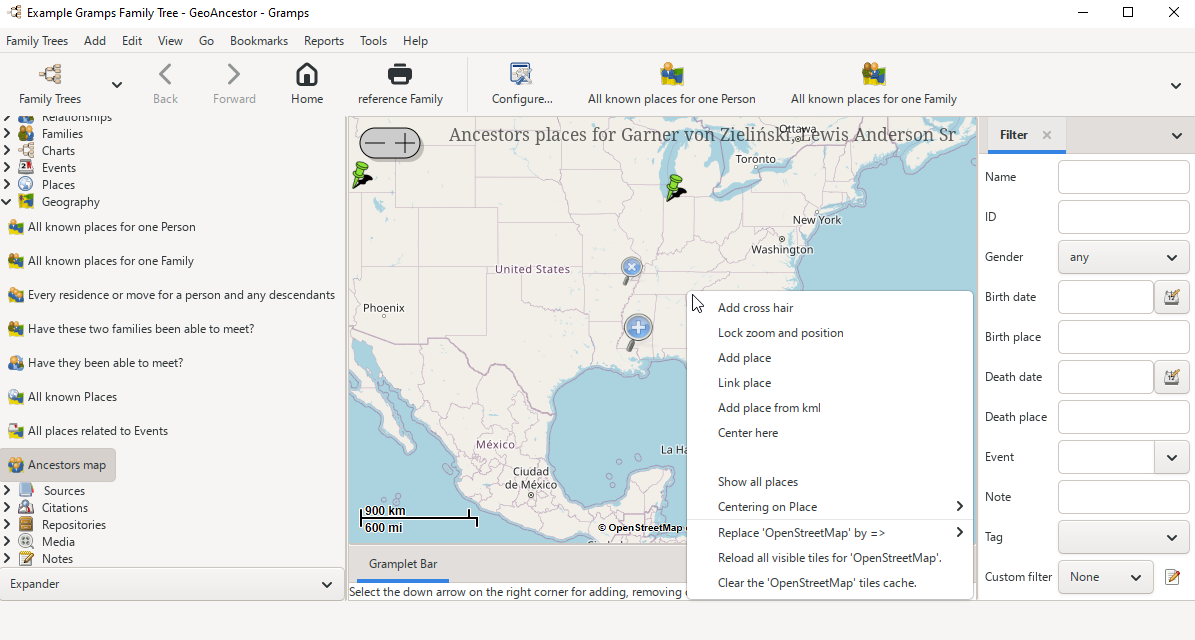
Task: Open the Custom filter dropdown
Action: (x=1105, y=578)
